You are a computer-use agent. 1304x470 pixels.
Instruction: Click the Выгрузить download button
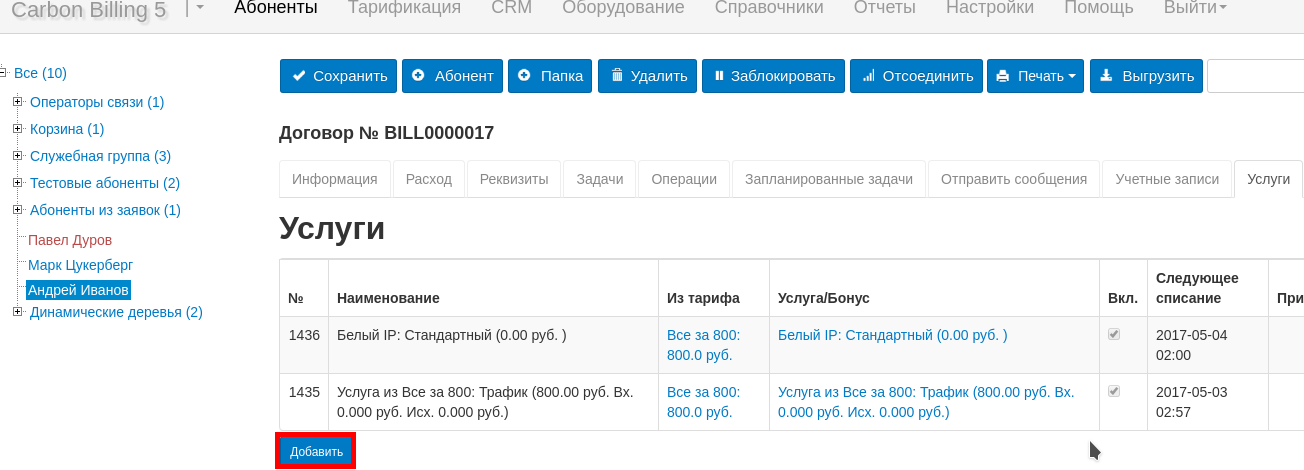point(1145,76)
